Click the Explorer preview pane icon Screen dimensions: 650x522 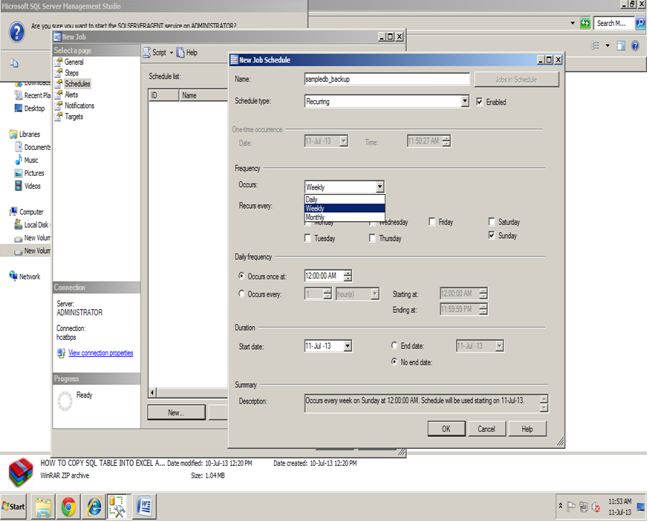(621, 46)
